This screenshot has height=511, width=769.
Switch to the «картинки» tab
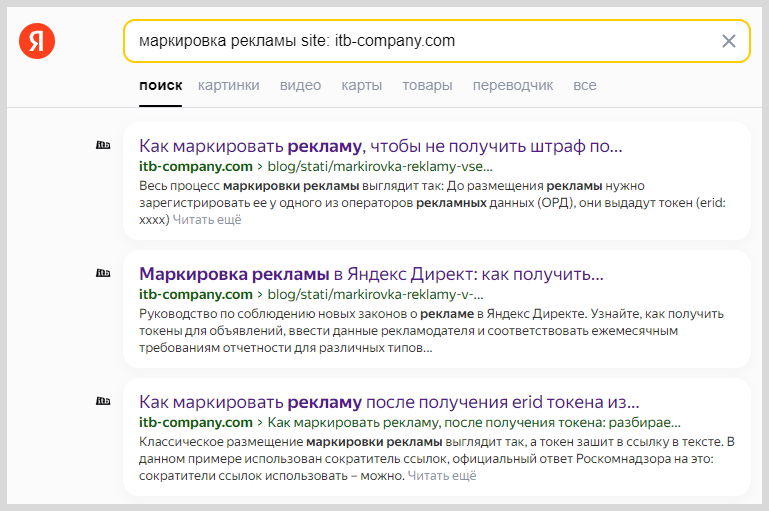229,85
